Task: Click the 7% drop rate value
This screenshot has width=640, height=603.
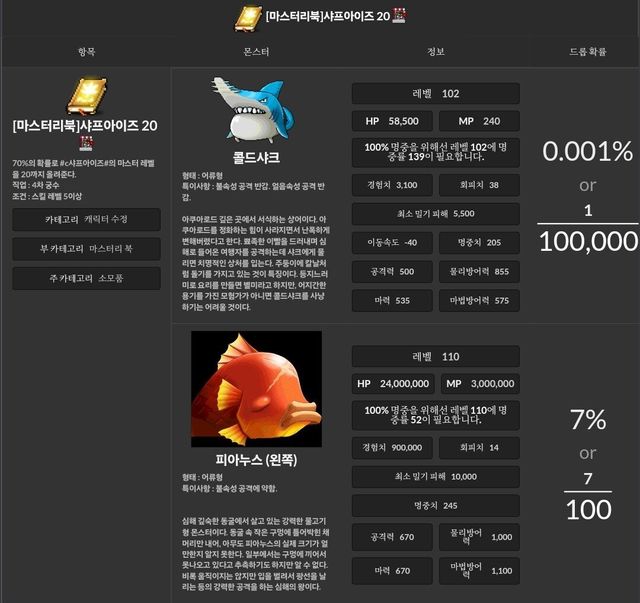Action: [587, 421]
